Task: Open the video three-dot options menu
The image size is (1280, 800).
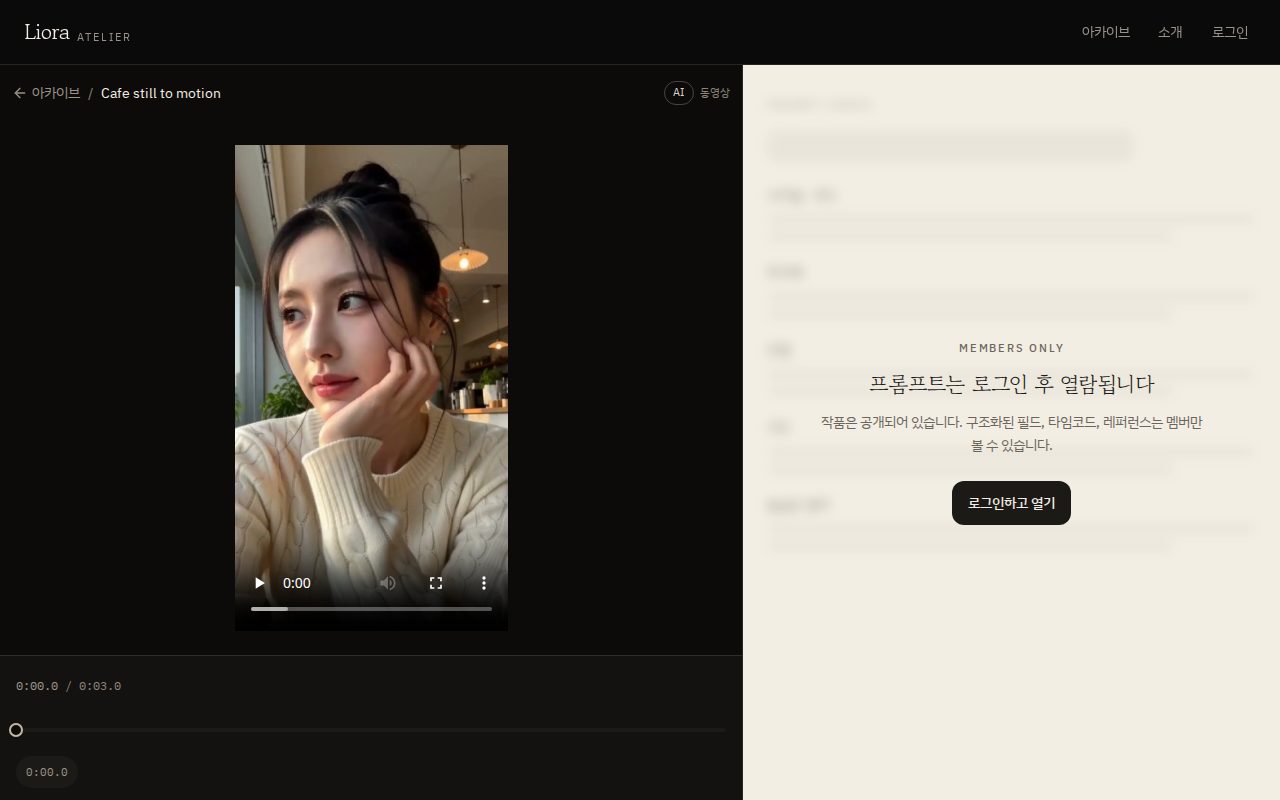Action: click(484, 583)
